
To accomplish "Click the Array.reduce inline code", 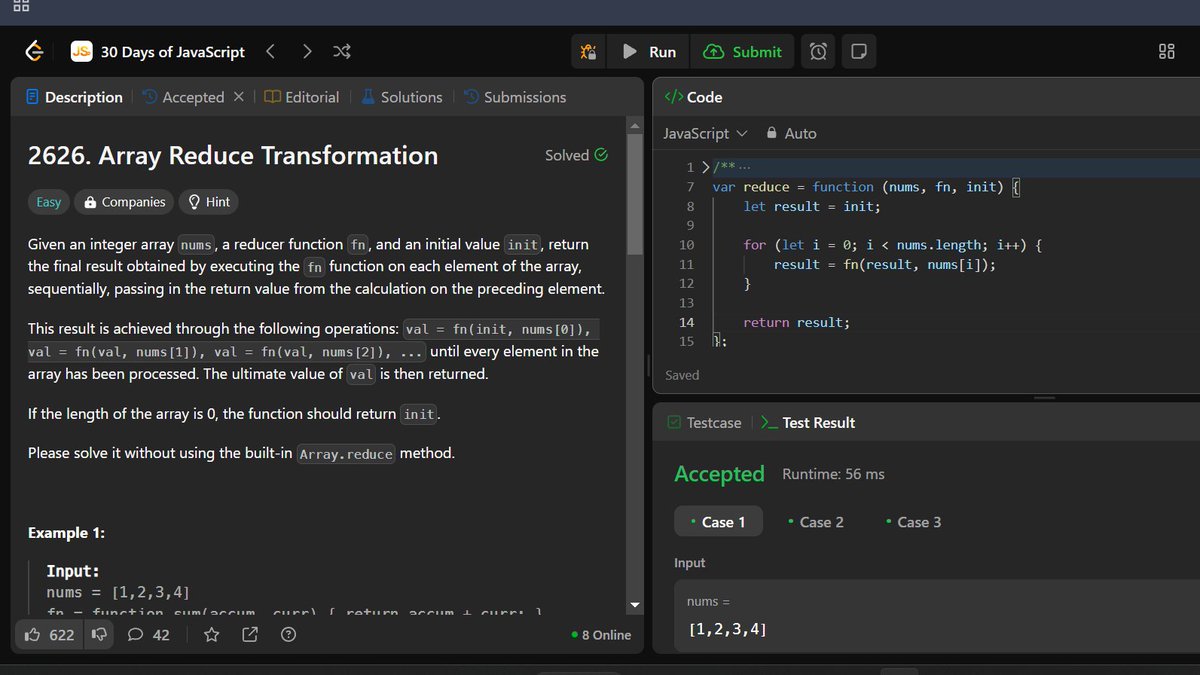I will [x=346, y=454].
